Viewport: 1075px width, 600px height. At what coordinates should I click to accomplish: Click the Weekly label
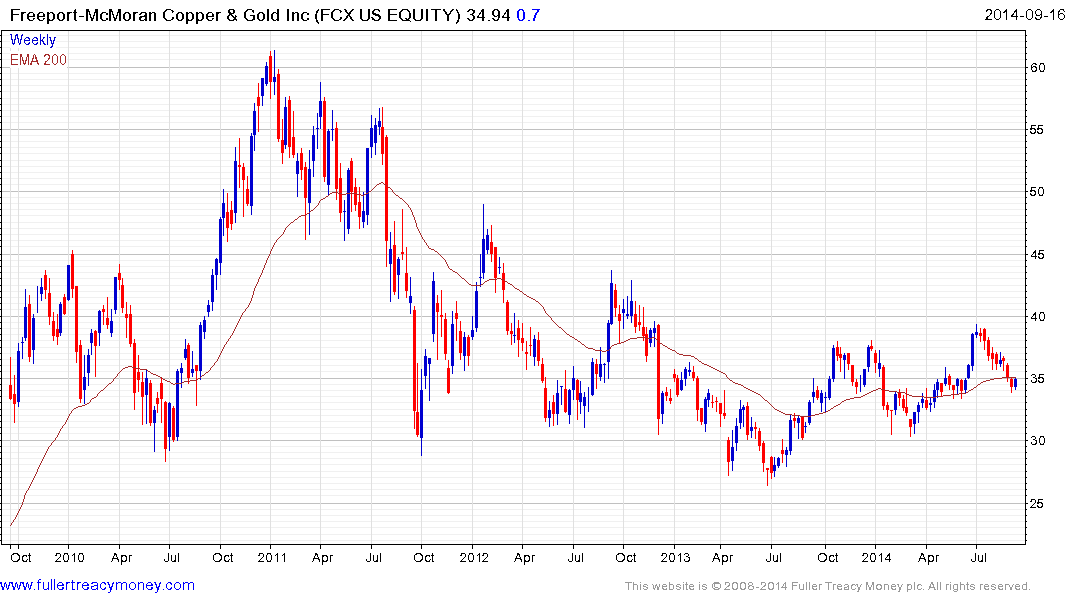[33, 40]
